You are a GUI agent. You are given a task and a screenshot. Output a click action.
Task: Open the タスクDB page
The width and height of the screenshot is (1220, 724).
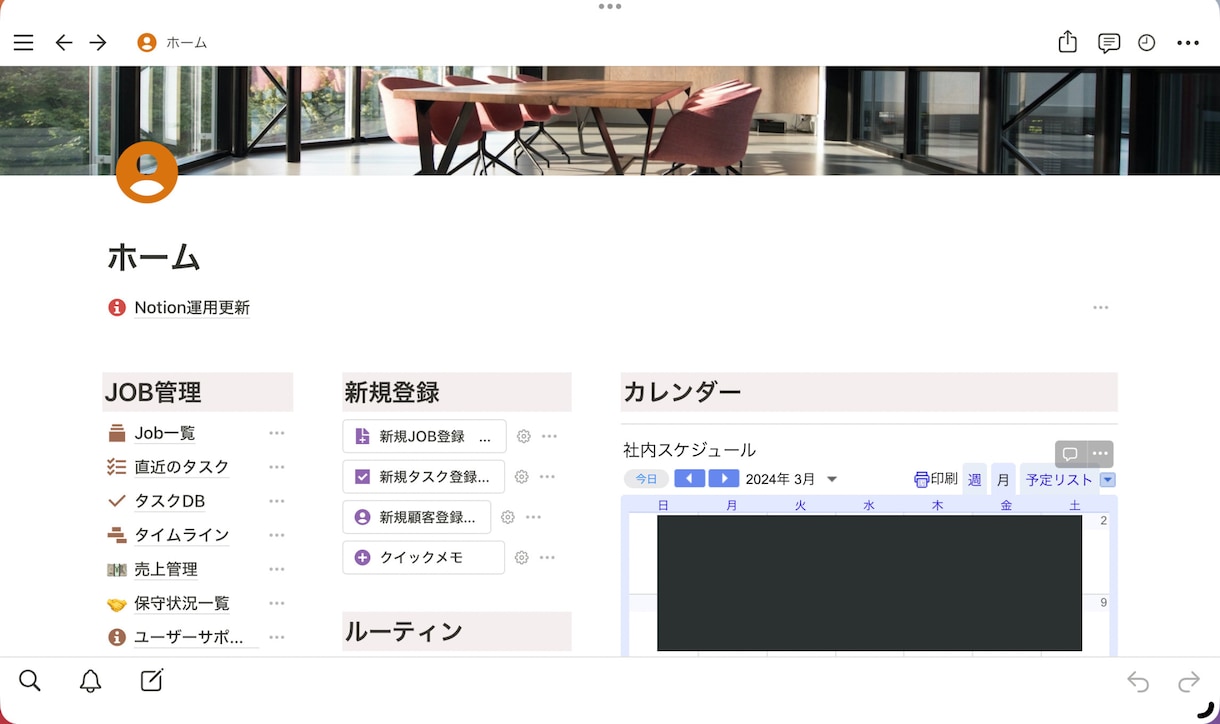click(x=170, y=501)
